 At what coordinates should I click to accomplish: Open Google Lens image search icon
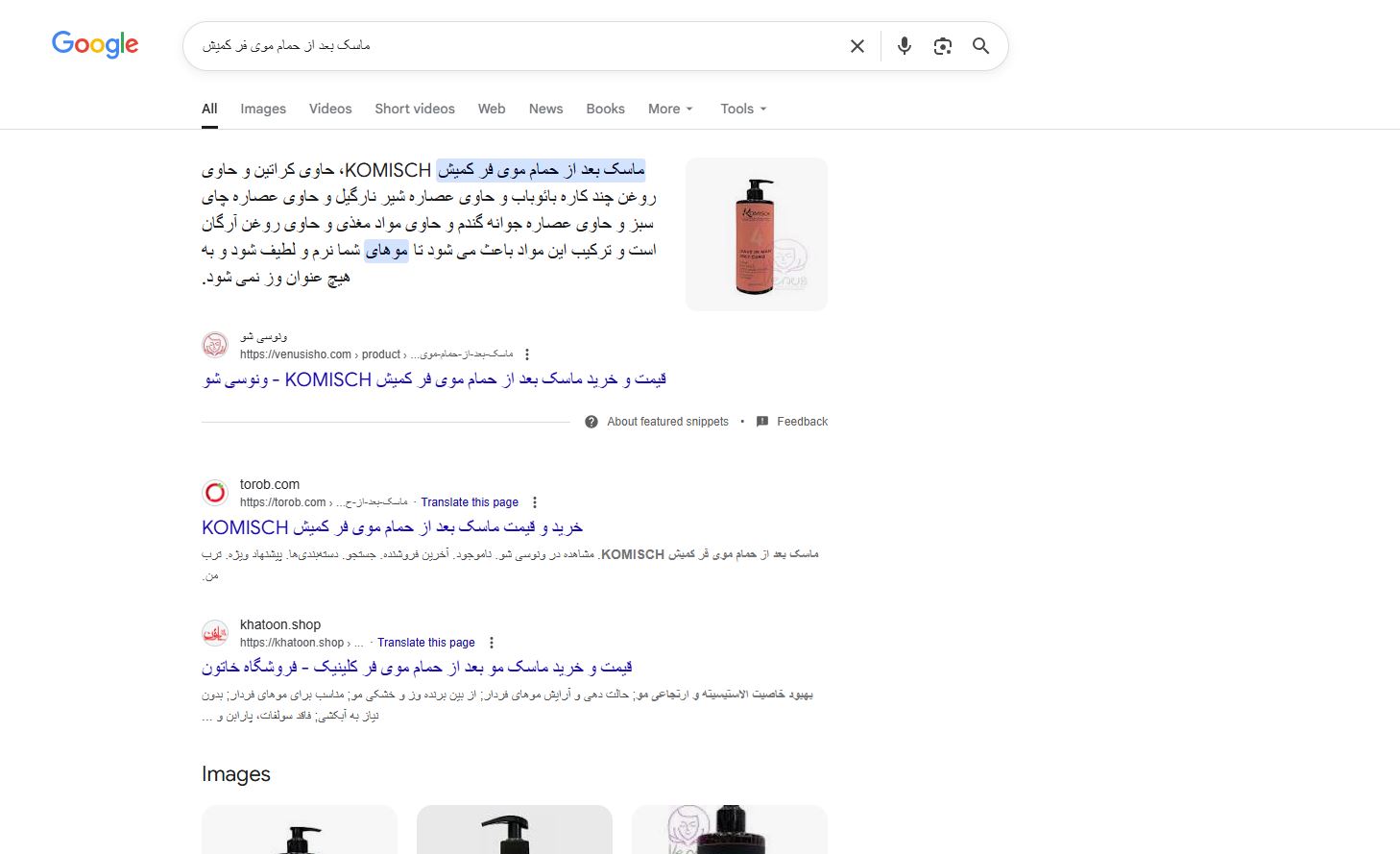(943, 46)
